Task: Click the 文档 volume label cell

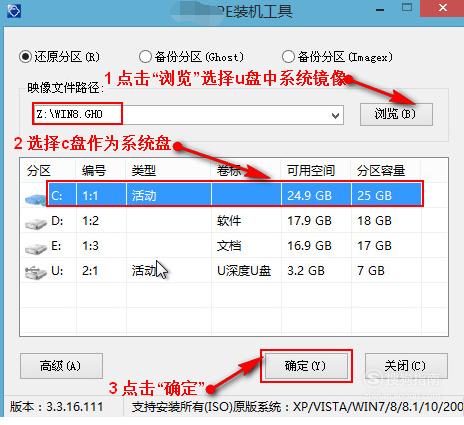Action: (x=229, y=246)
